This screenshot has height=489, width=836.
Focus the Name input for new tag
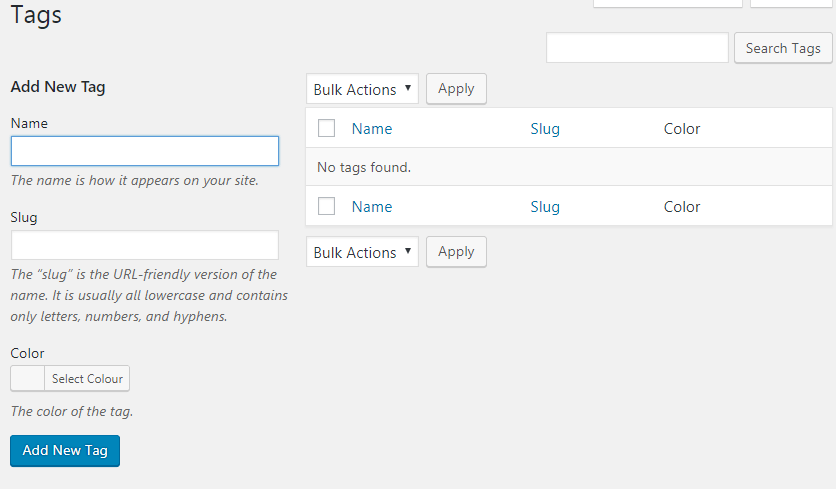pyautogui.click(x=145, y=151)
